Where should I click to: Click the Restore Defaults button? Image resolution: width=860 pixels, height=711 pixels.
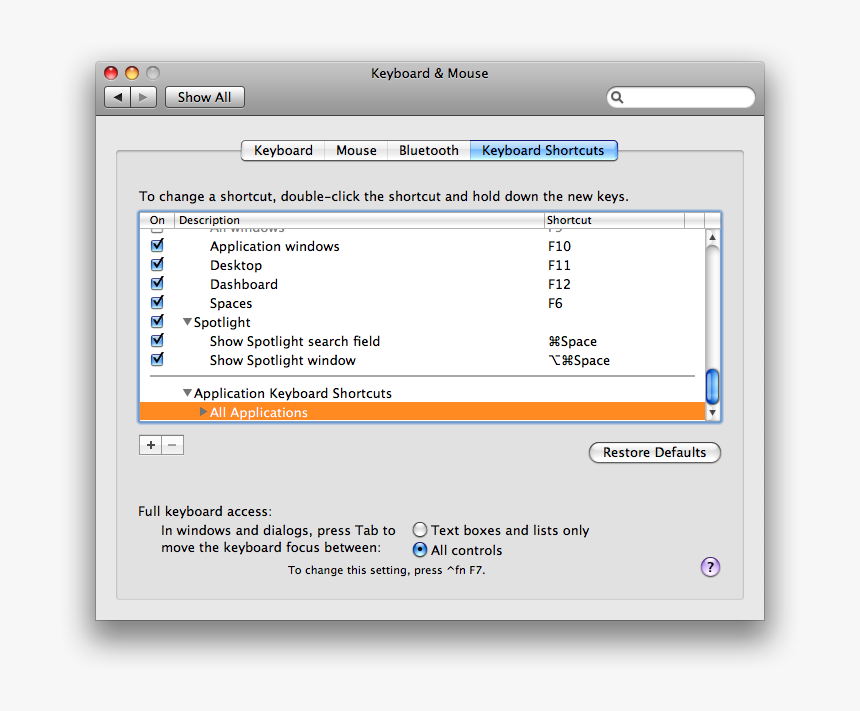654,452
